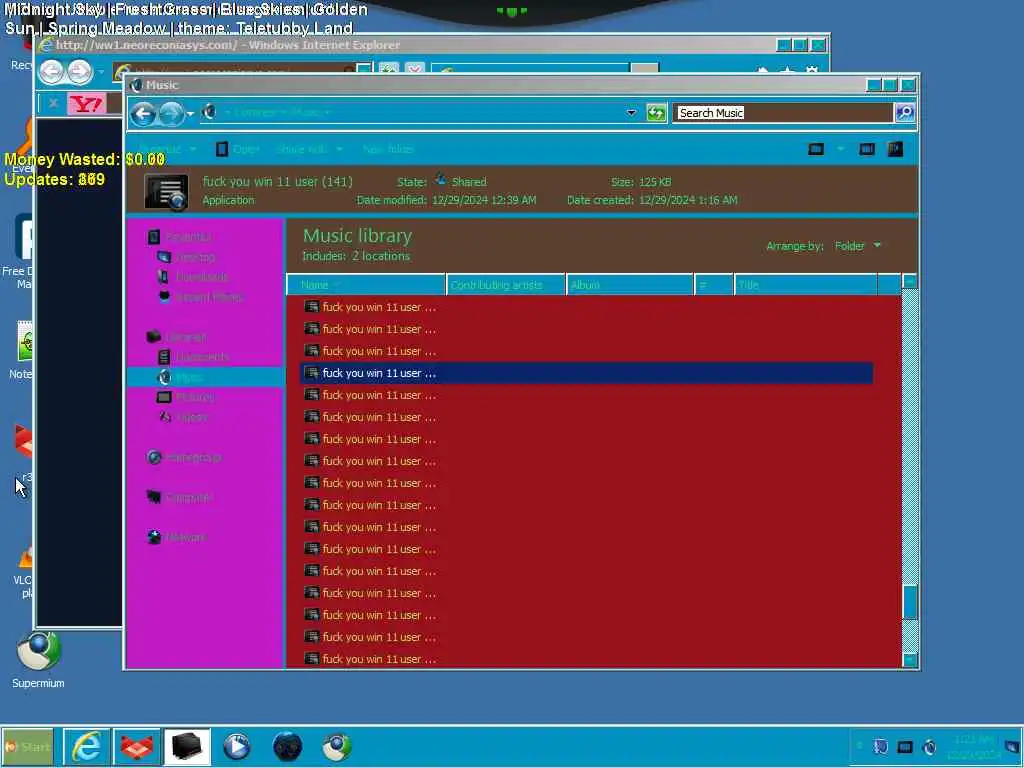Open the Documents library in the sidebar
This screenshot has height=768, width=1024.
point(202,357)
